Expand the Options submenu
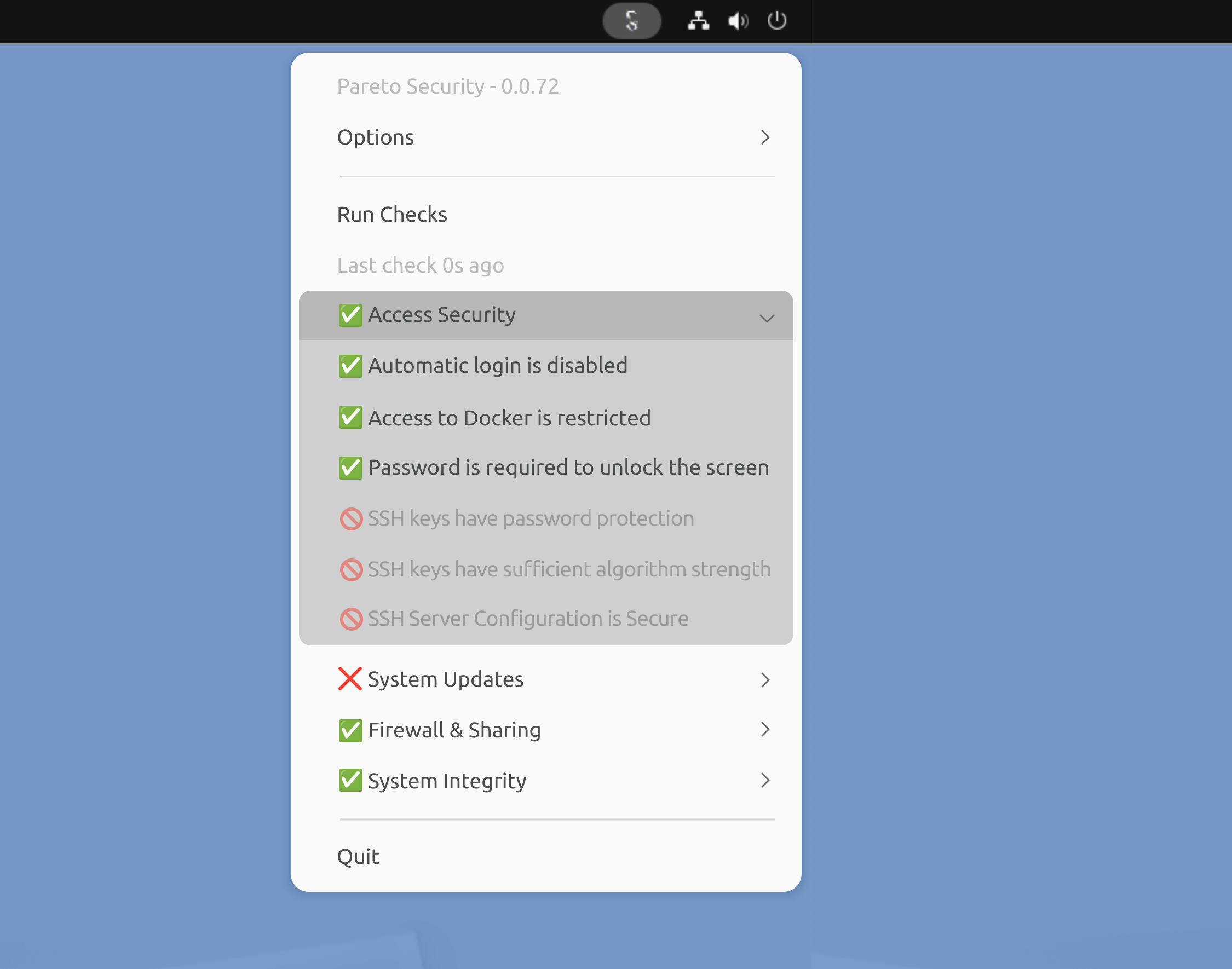This screenshot has width=1232, height=969. pyautogui.click(x=765, y=137)
